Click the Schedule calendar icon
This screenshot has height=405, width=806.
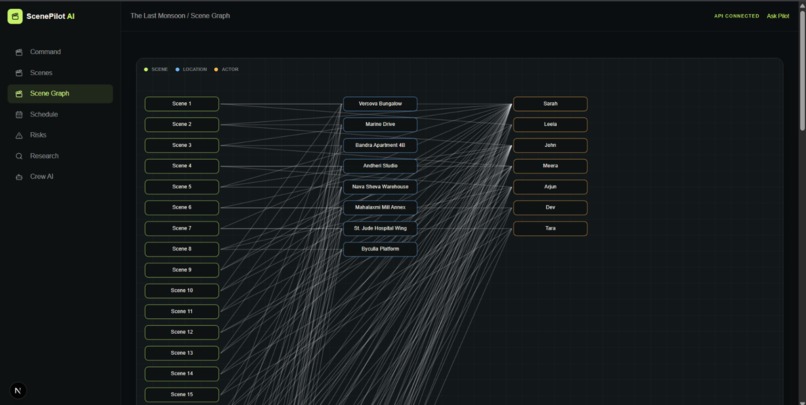[x=19, y=115]
